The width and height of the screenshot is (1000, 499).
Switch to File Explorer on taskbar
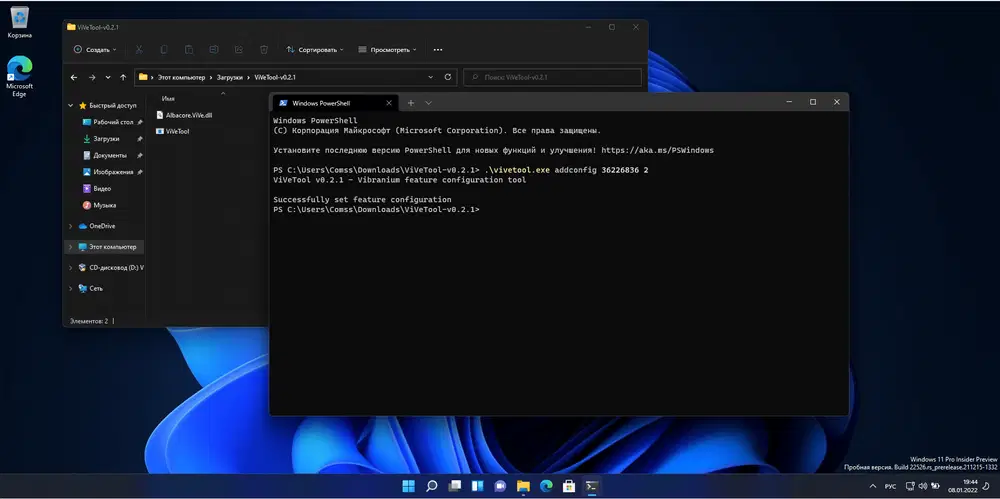tap(523, 486)
